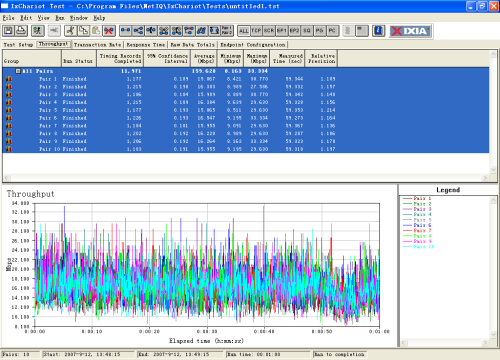Viewport: 500px width, 360px height.
Task: Open the Window menu
Action: click(x=79, y=18)
